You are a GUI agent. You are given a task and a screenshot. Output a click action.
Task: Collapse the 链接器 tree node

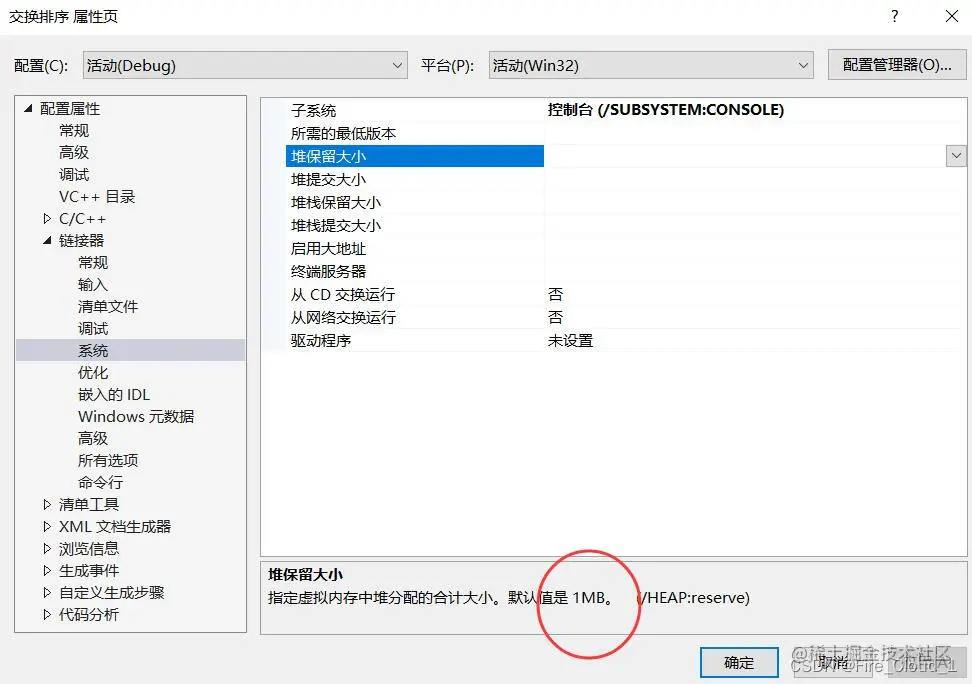45,240
